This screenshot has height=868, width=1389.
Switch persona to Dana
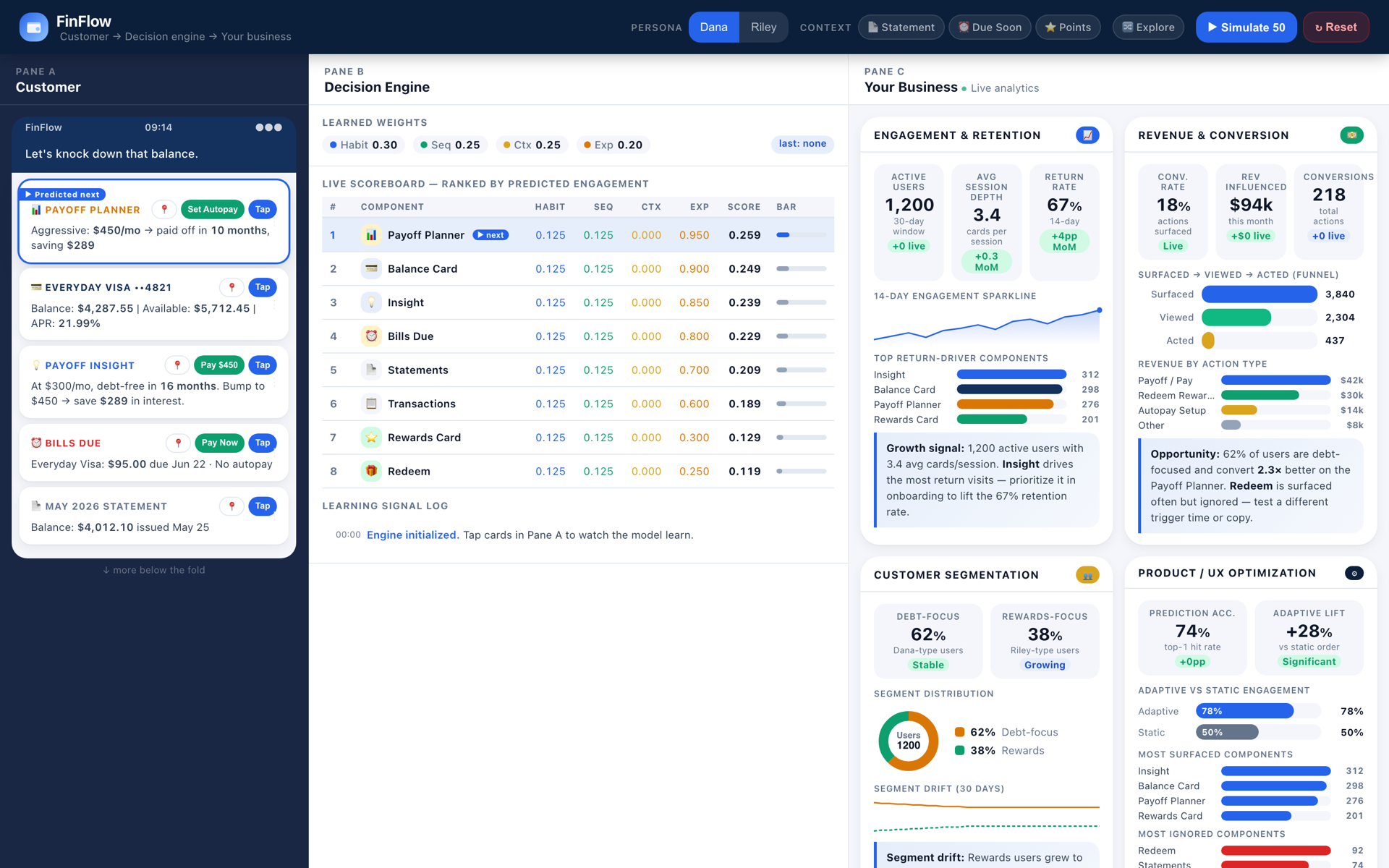point(713,27)
